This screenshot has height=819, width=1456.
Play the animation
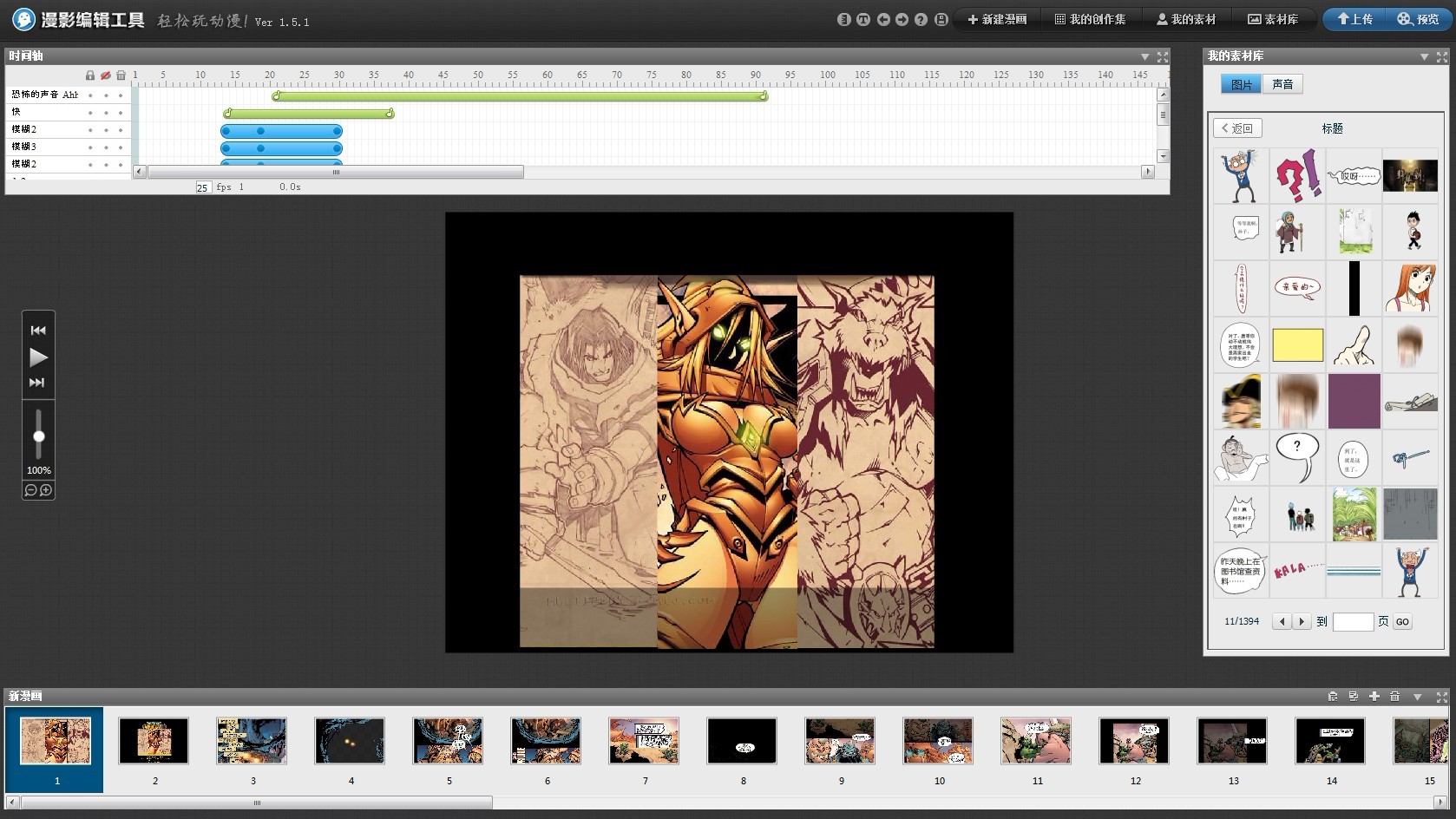(x=38, y=357)
